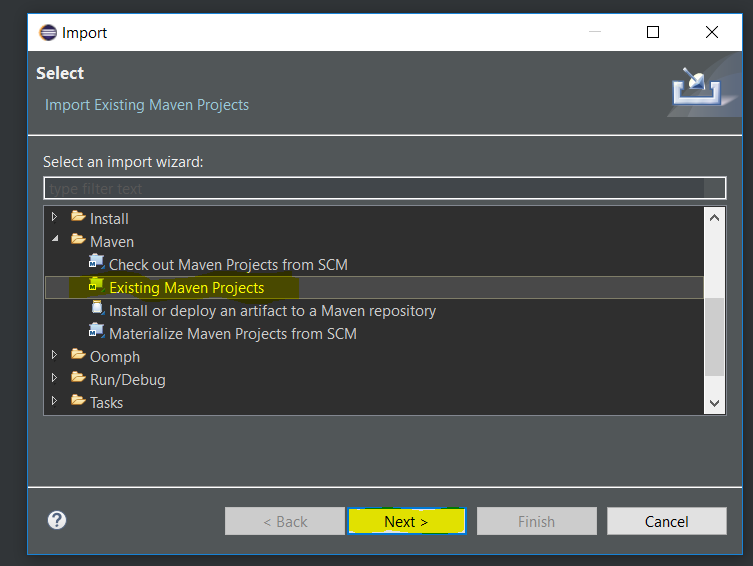Click the Install folder icon

[x=78, y=217]
